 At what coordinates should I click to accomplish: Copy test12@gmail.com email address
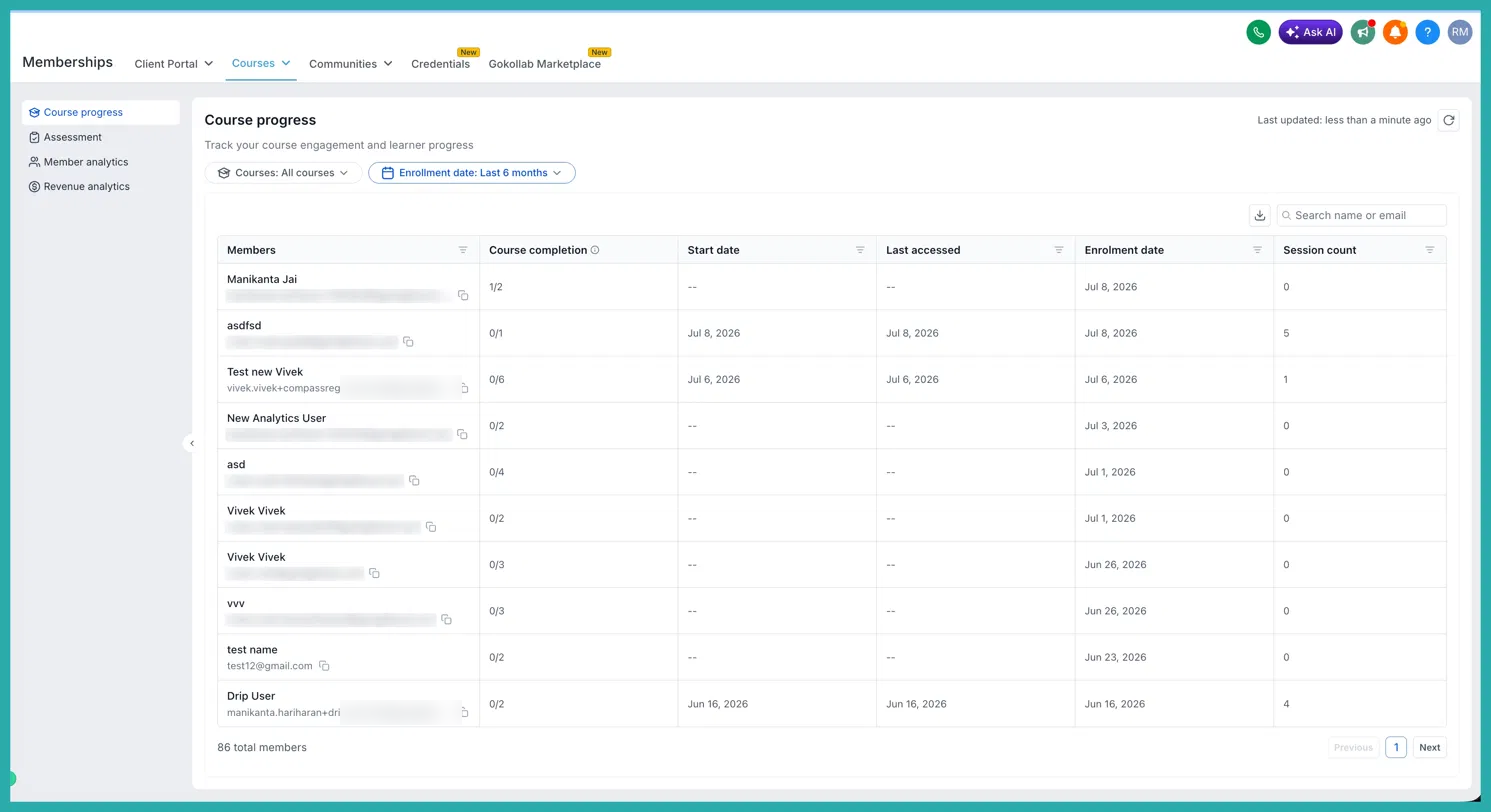point(324,666)
